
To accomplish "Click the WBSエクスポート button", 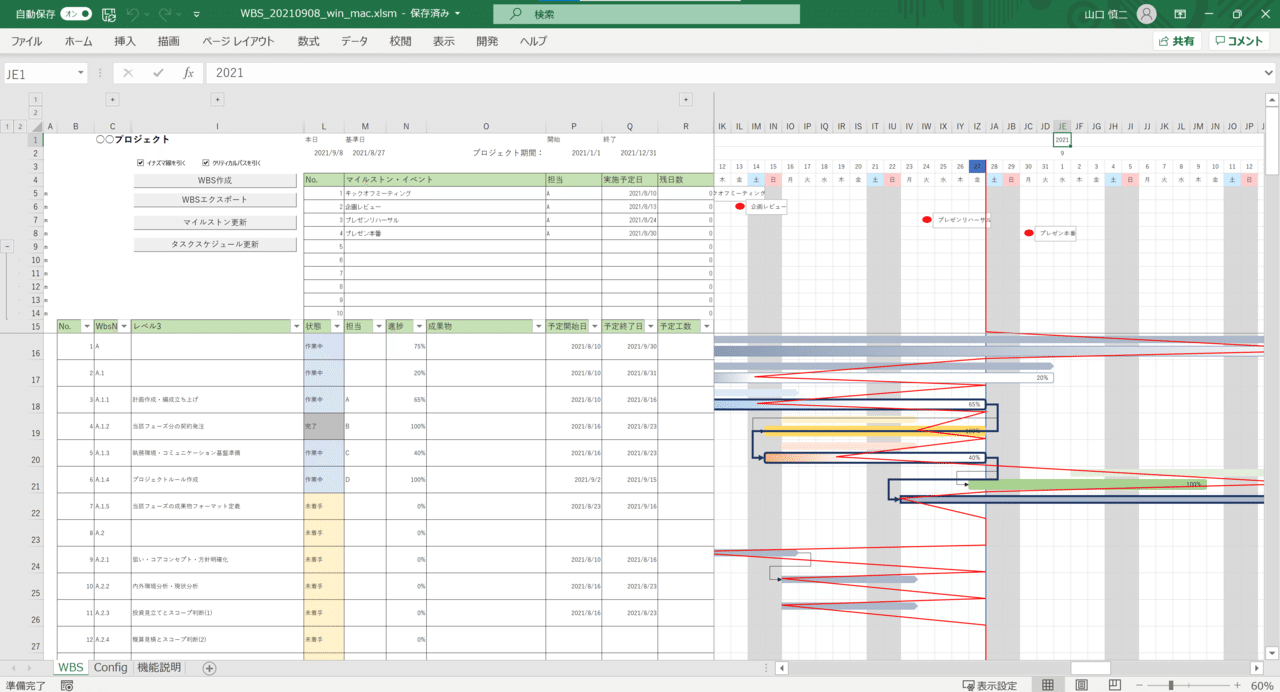I will click(215, 200).
